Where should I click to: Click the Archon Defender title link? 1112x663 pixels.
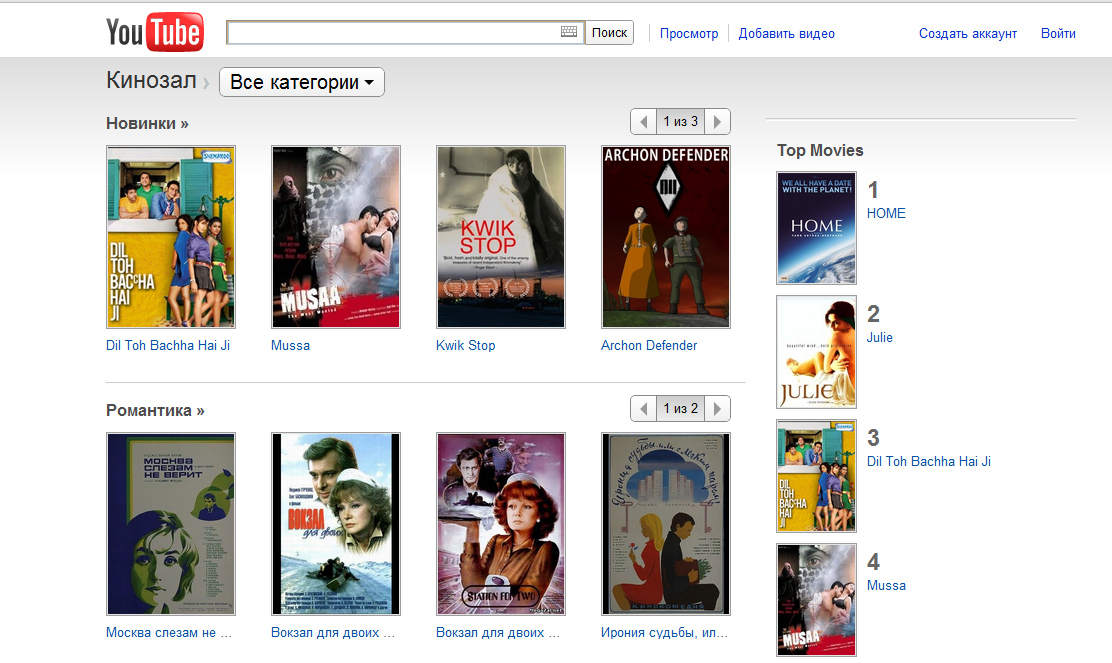tap(649, 345)
